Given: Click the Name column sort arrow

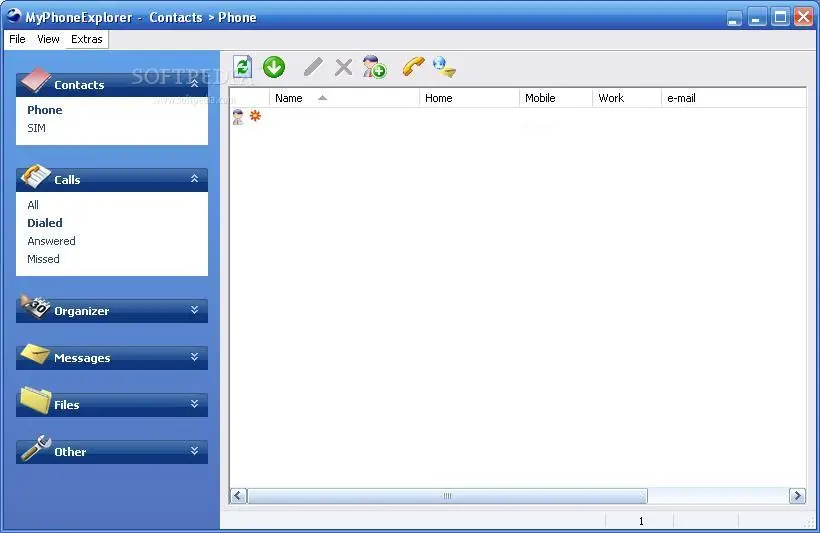Looking at the screenshot, I should (323, 98).
